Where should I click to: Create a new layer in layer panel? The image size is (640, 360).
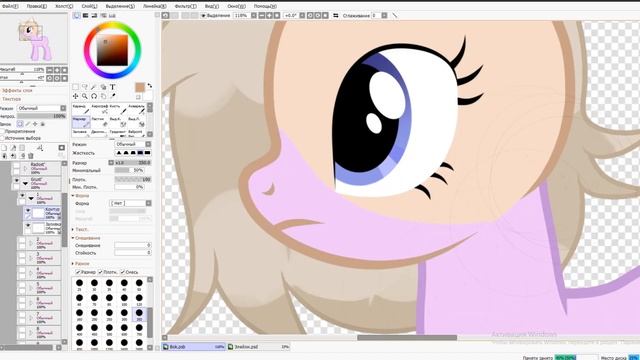(x=4, y=148)
